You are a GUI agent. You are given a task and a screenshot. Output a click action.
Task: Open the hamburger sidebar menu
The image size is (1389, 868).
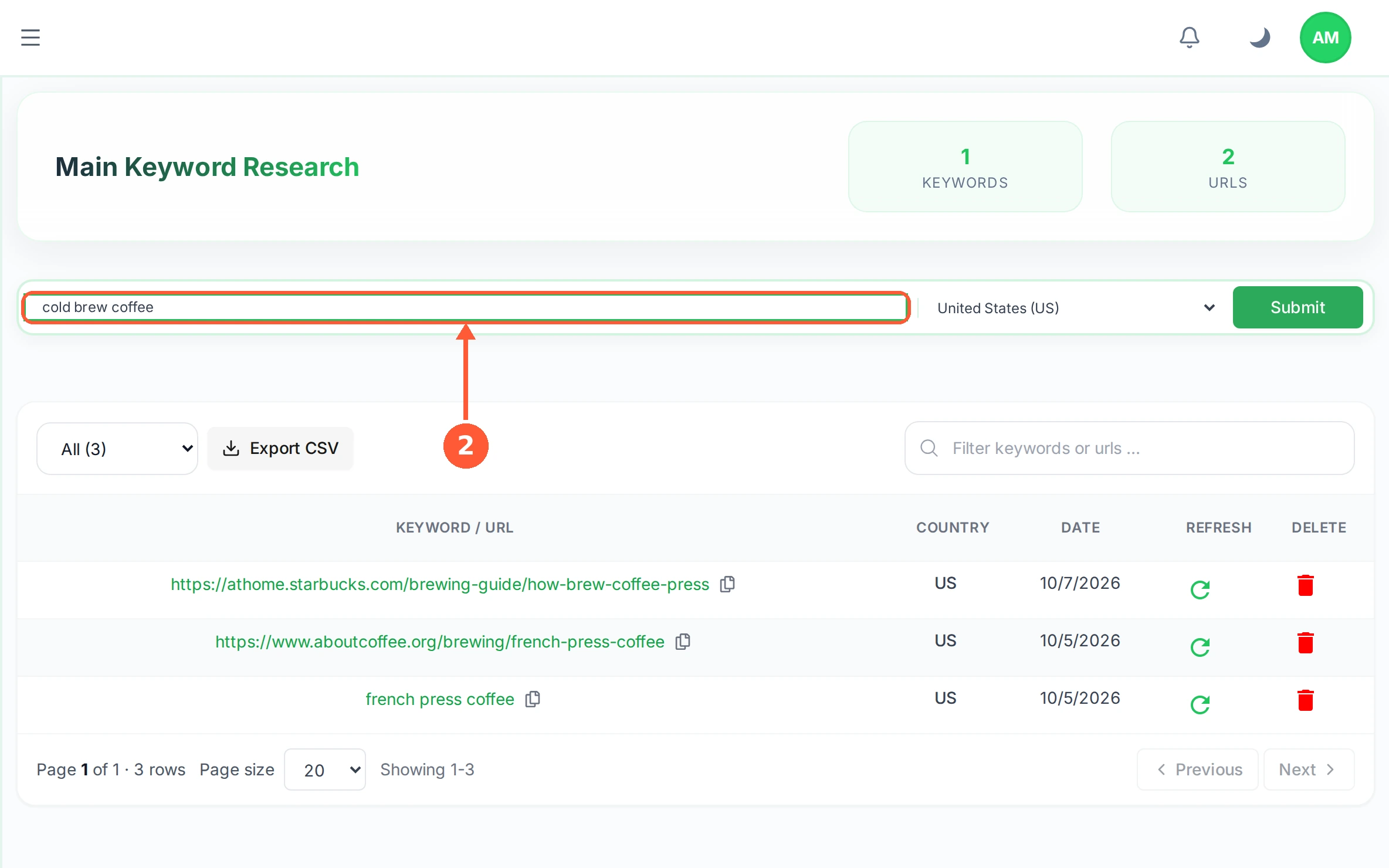31,38
